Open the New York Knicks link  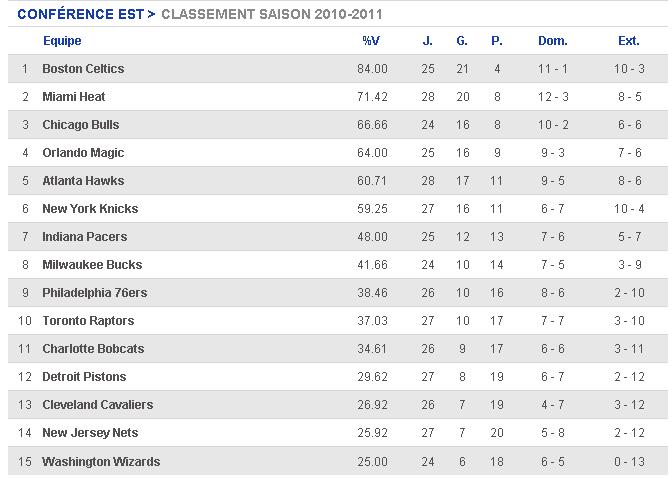pyautogui.click(x=90, y=209)
